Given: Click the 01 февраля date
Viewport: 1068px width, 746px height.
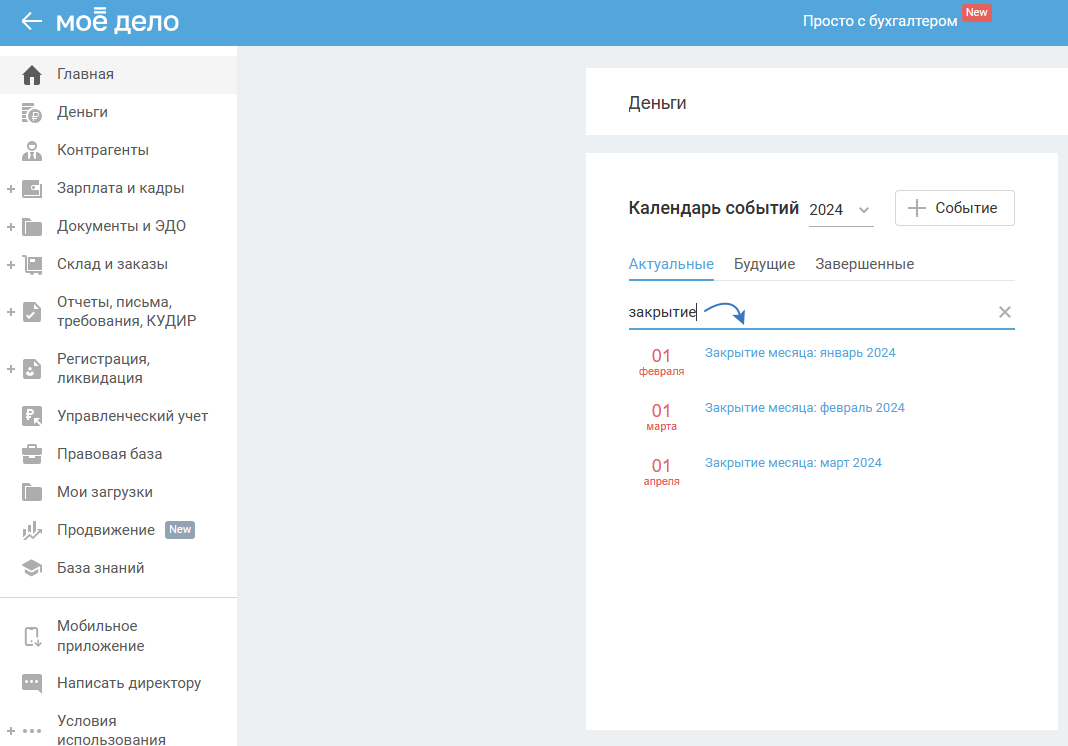Looking at the screenshot, I should coord(661,362).
